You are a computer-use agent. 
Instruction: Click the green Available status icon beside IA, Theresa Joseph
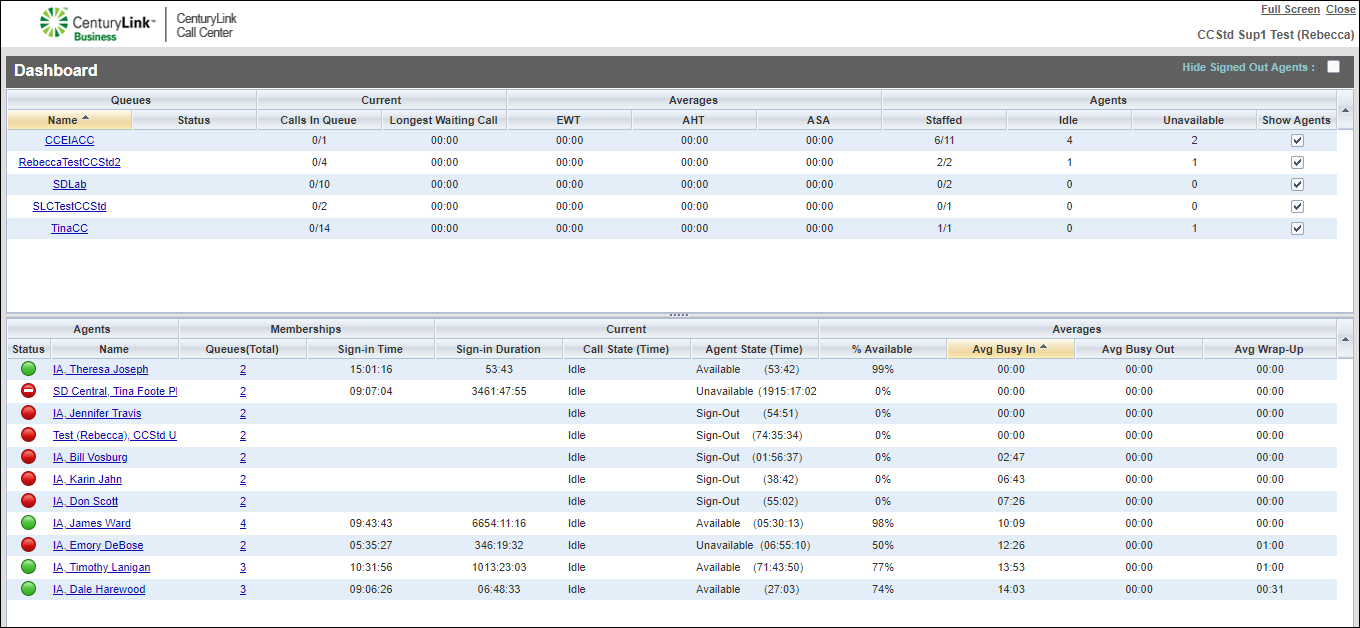[28, 369]
